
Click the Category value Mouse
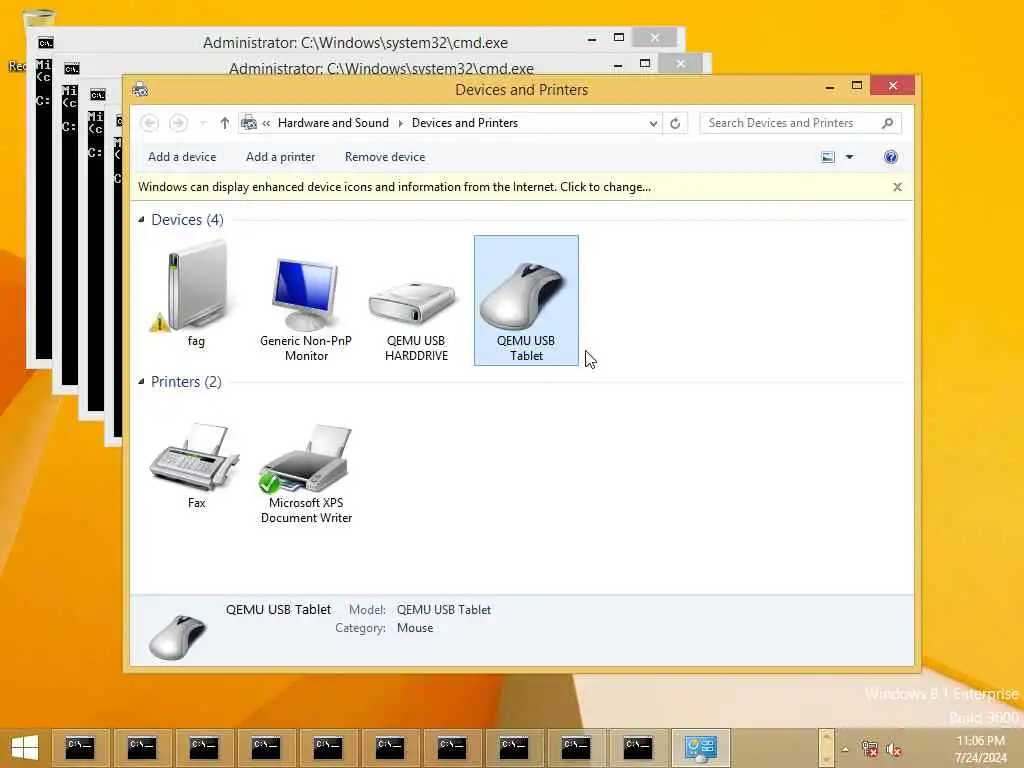[415, 628]
